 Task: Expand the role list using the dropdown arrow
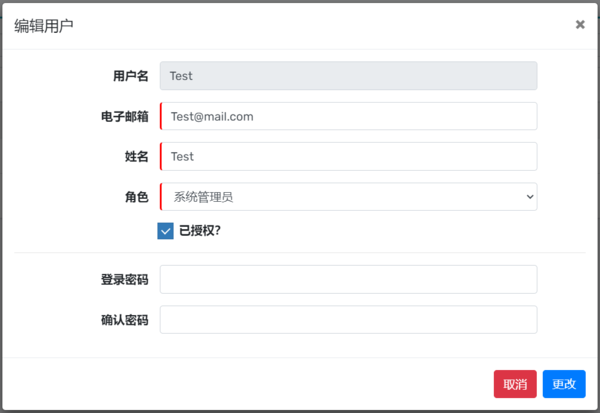click(529, 197)
